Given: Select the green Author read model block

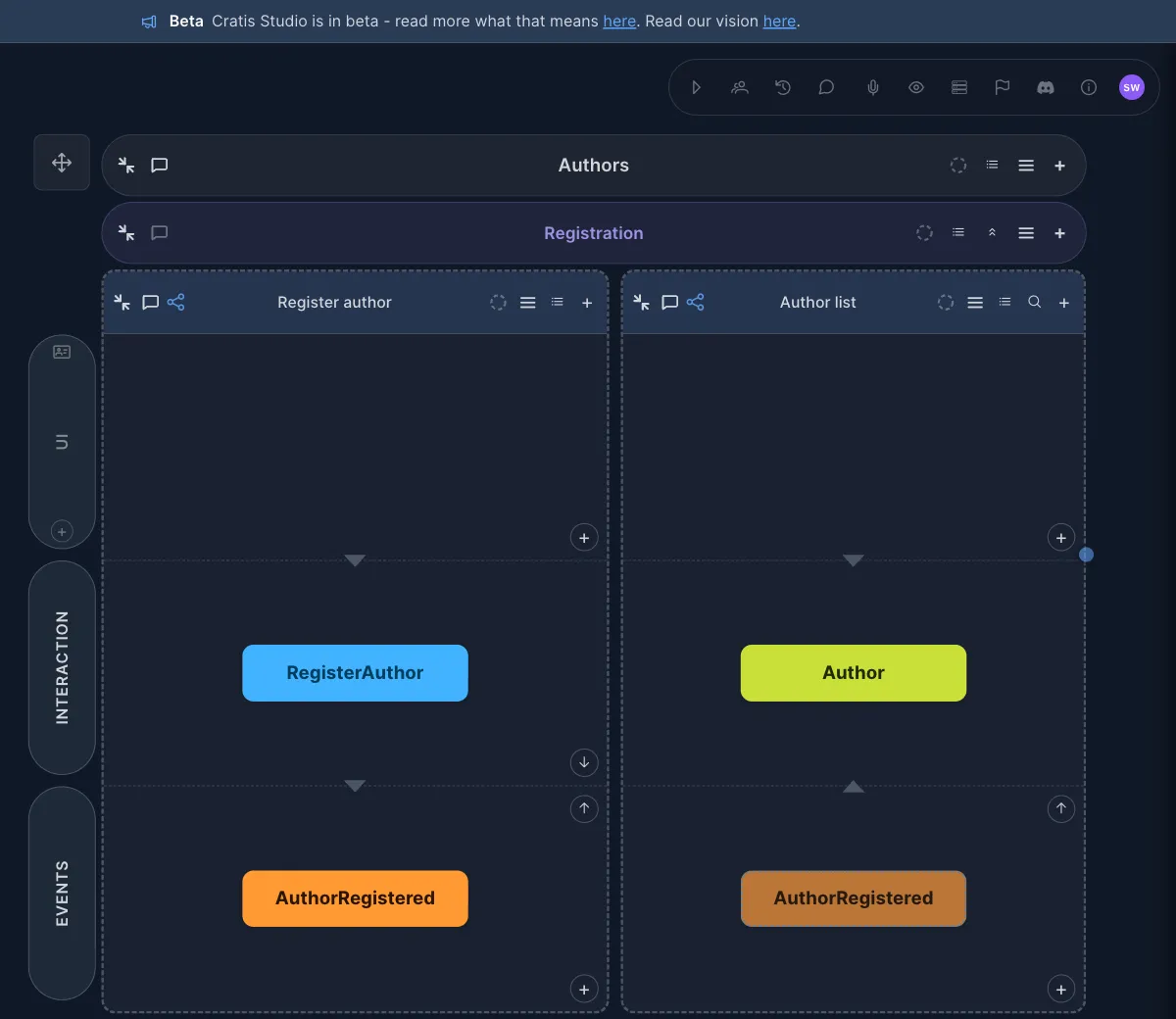Looking at the screenshot, I should pos(854,673).
